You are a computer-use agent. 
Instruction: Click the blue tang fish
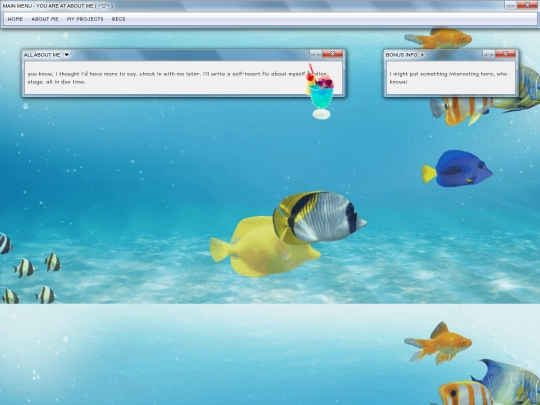pos(457,169)
